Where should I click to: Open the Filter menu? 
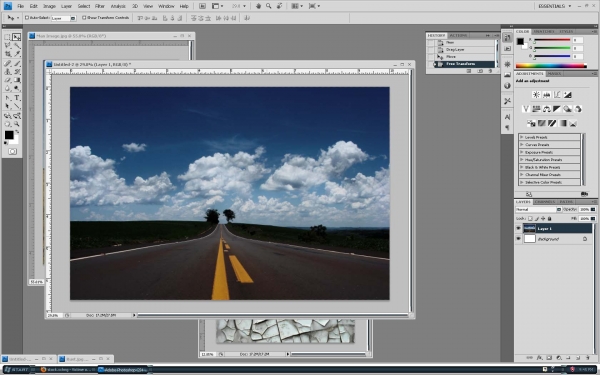tap(100, 6)
